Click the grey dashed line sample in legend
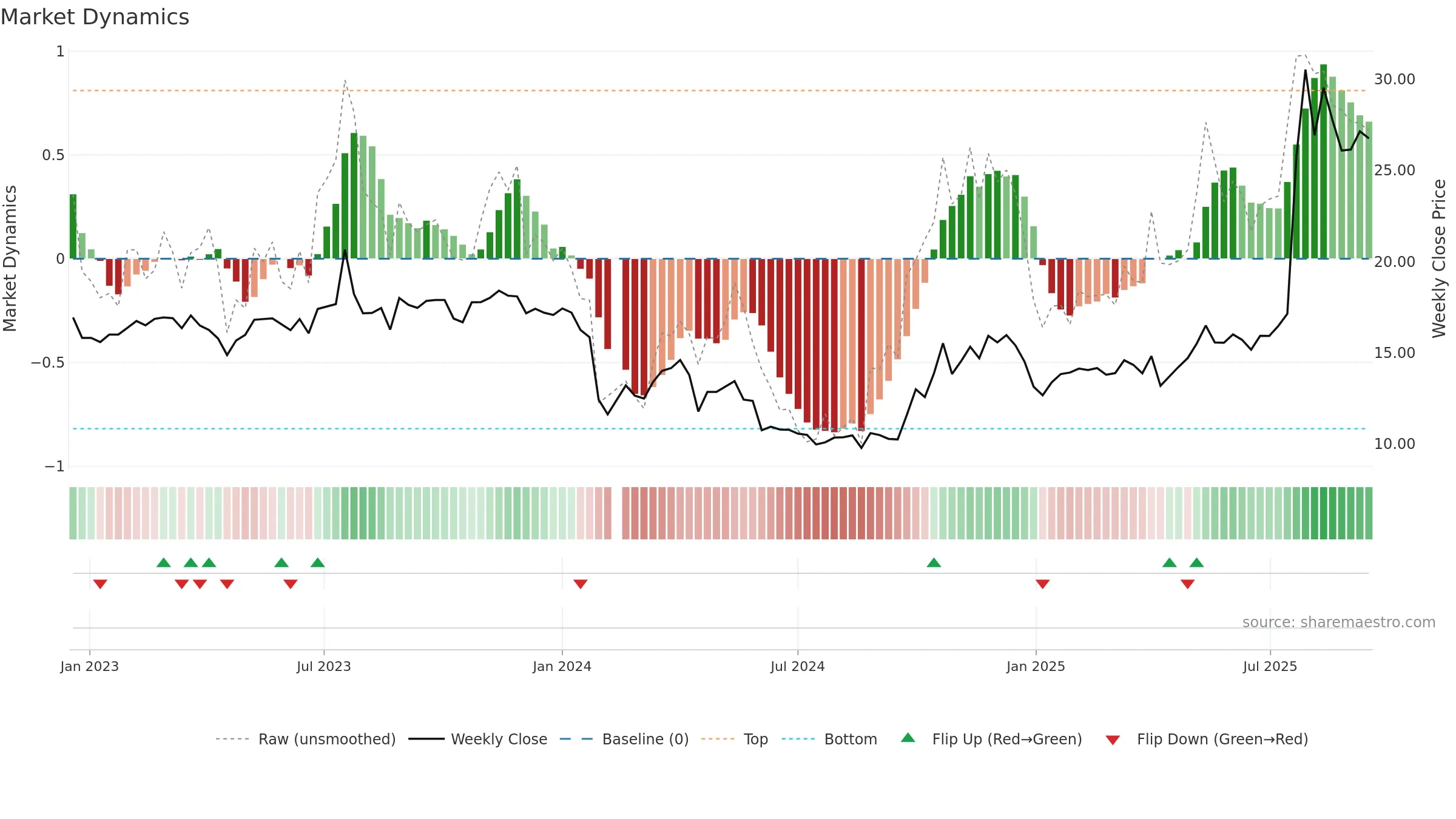This screenshot has width=1456, height=819. tap(232, 739)
